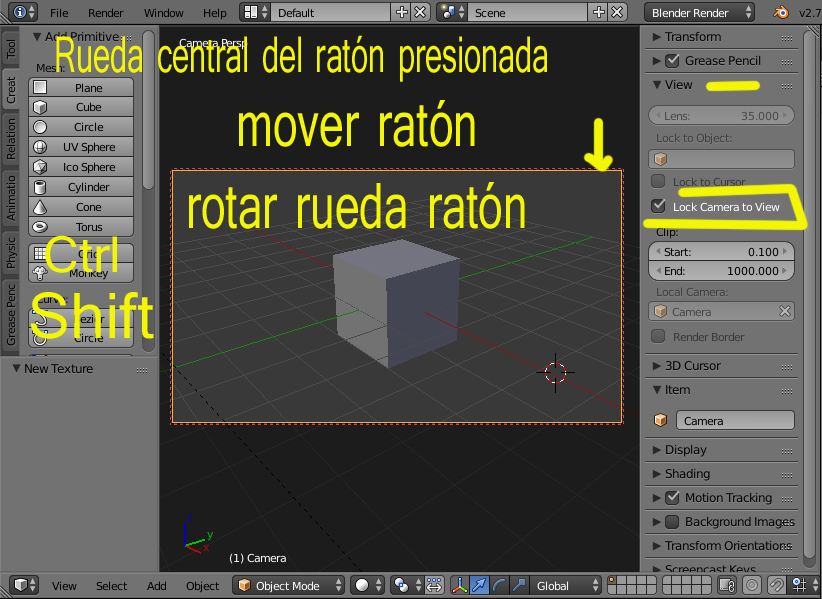The height and width of the screenshot is (599, 822).
Task: Open the pivot point selector
Action: coord(407,585)
